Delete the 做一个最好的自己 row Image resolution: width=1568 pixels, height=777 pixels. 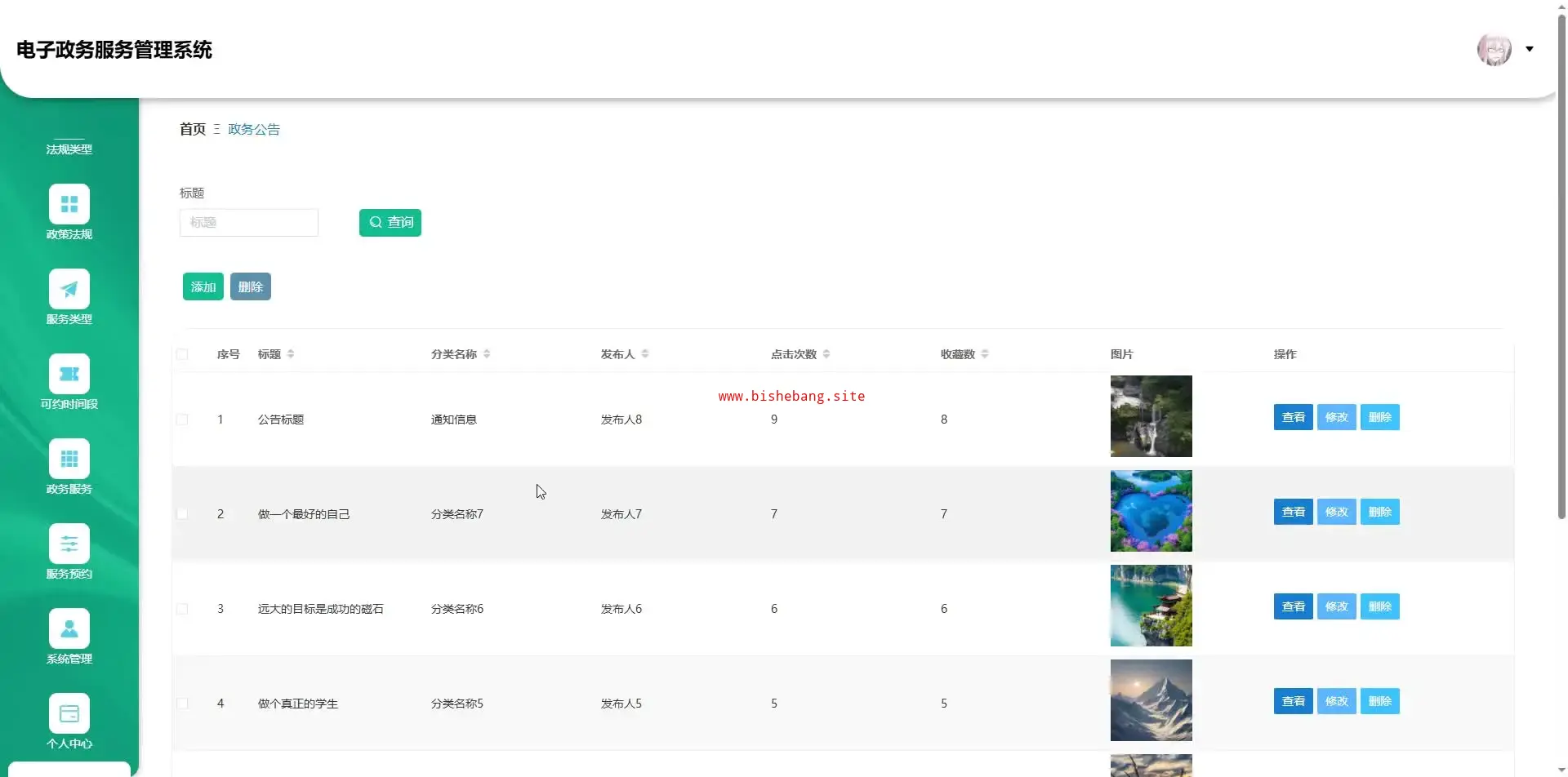(1380, 512)
